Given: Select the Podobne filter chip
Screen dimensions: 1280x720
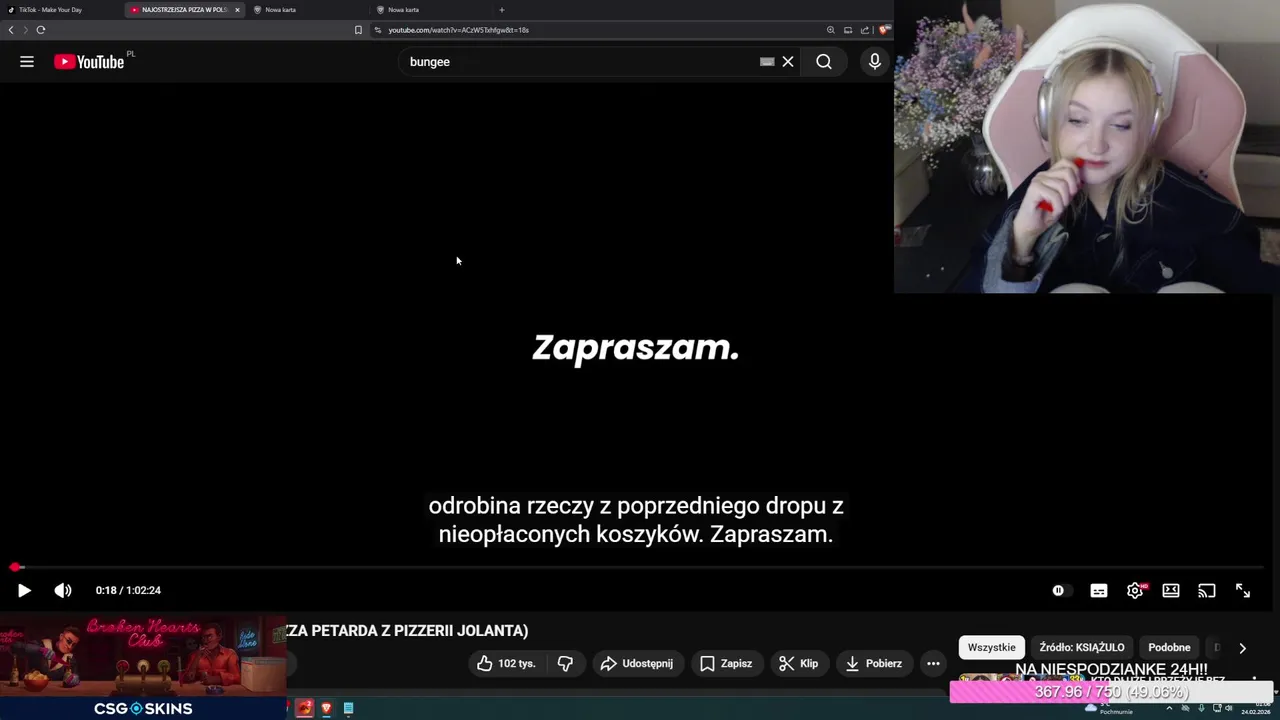Looking at the screenshot, I should [1169, 647].
